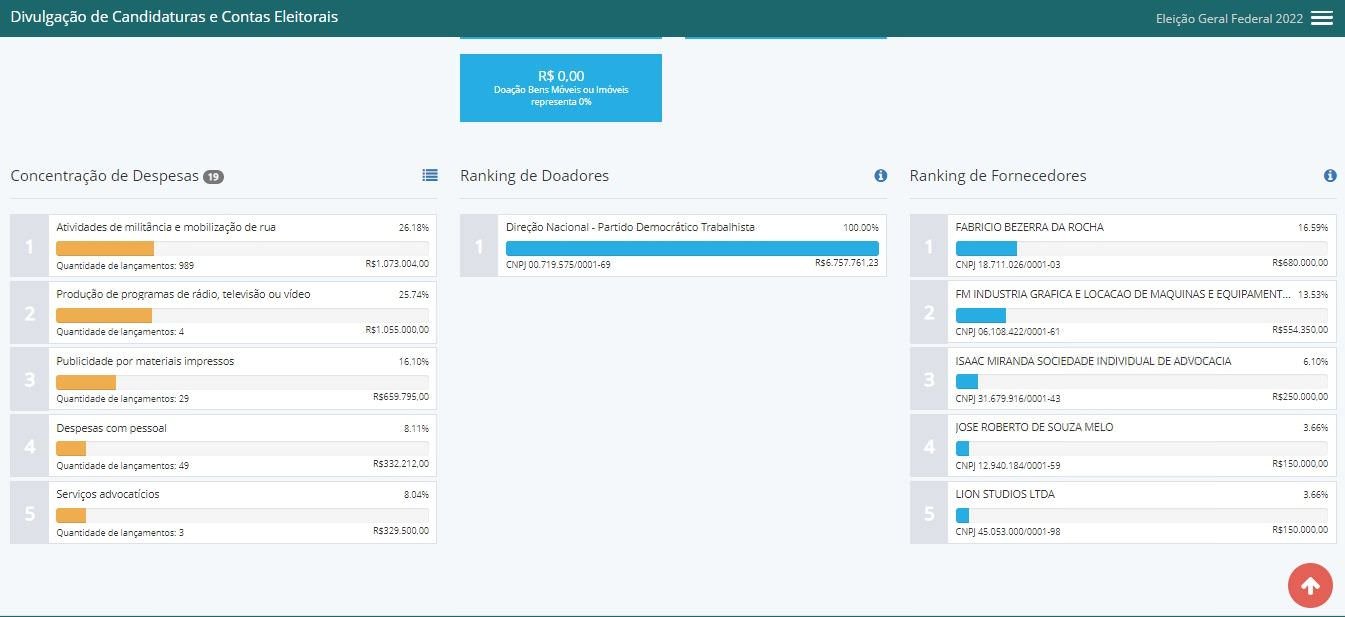1345x617 pixels.
Task: Click the Doação Bens Móveis ou Imóveis card
Action: [x=561, y=88]
